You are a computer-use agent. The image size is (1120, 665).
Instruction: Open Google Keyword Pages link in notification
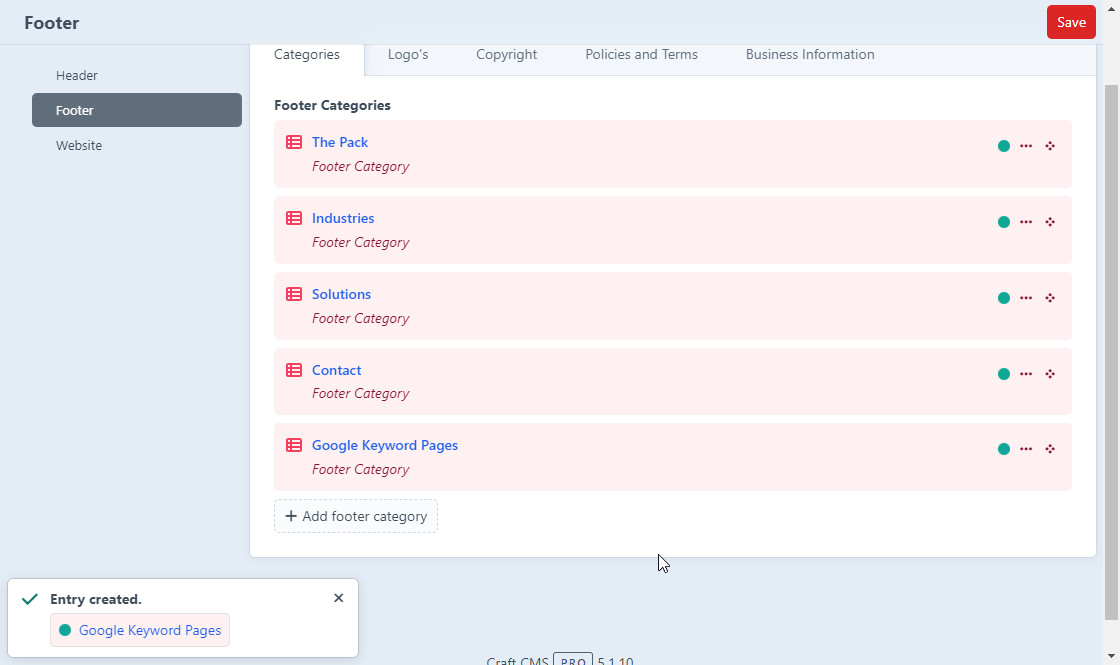(150, 630)
